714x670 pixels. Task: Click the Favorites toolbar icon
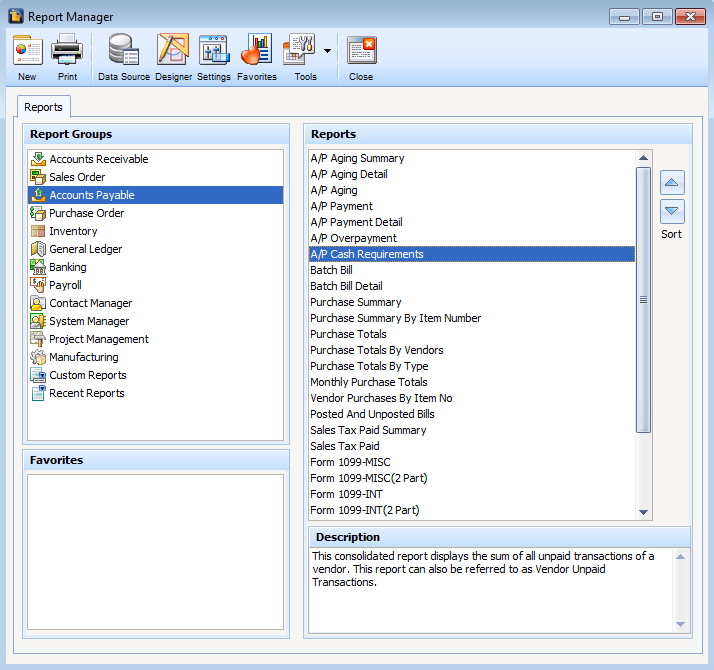(256, 50)
